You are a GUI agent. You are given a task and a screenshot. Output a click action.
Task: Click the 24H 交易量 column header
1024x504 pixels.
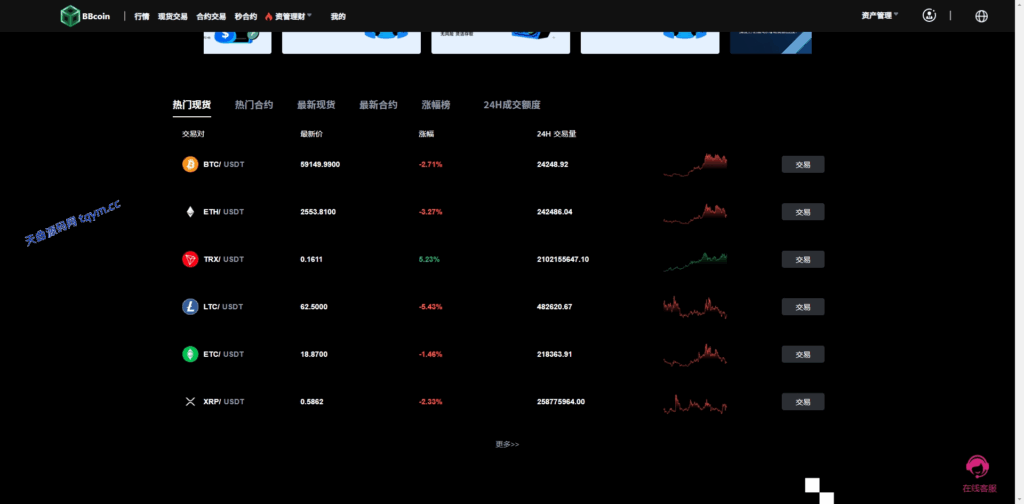[556, 134]
